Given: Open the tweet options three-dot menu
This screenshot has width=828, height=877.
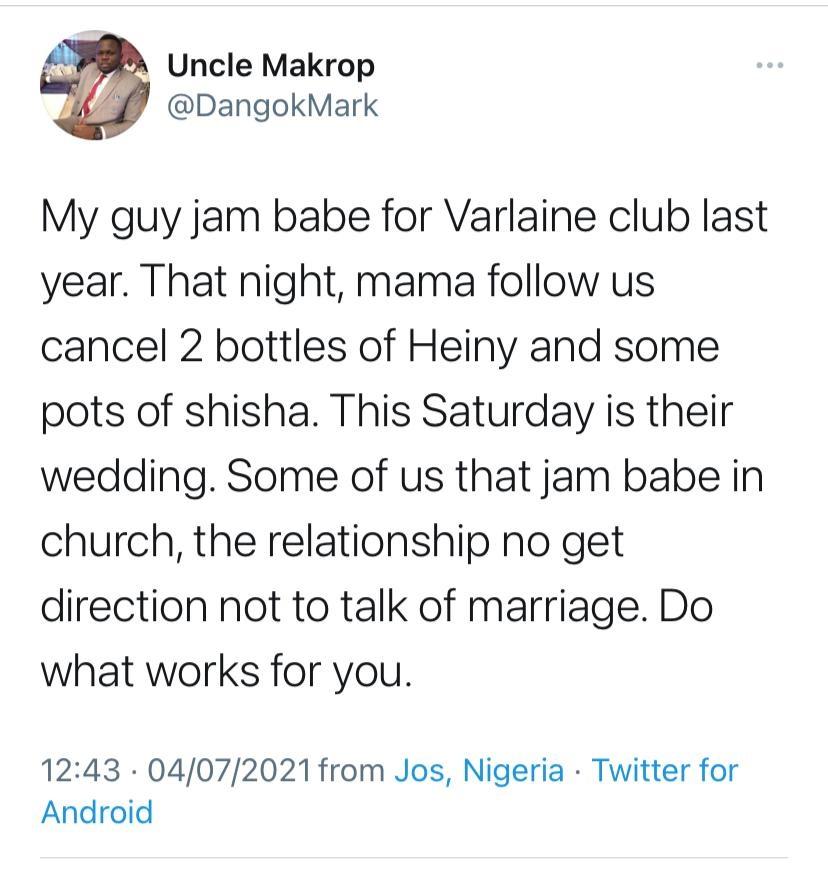Looking at the screenshot, I should [x=769, y=62].
